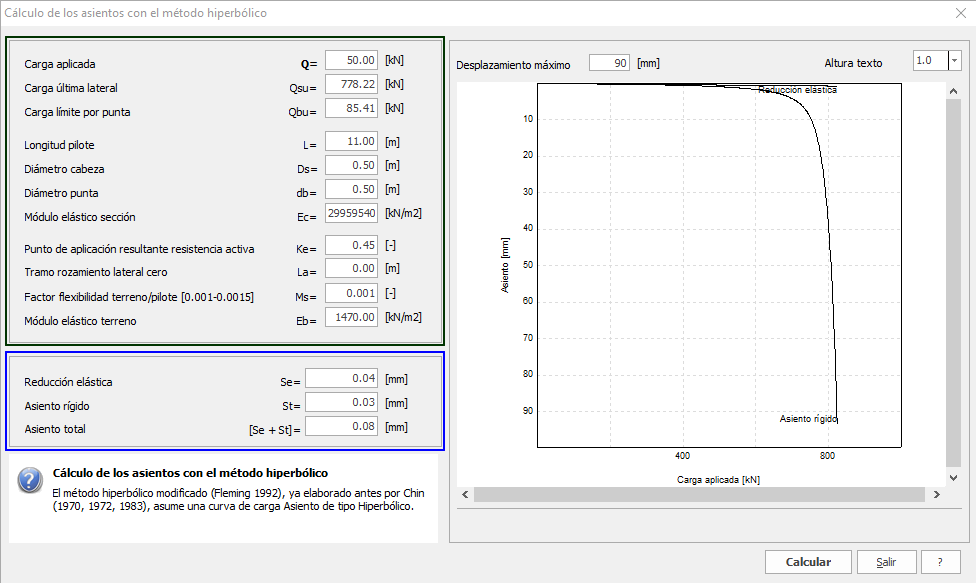
Task: Click the 'Módulo elástico terreno' label
Action: pyautogui.click(x=80, y=321)
